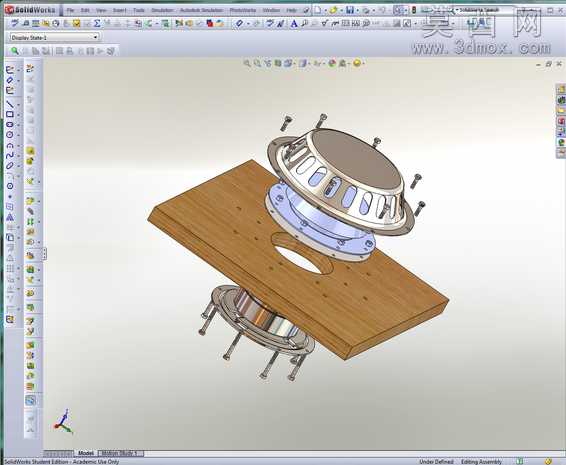Select the Circle sketch tool

(10, 135)
